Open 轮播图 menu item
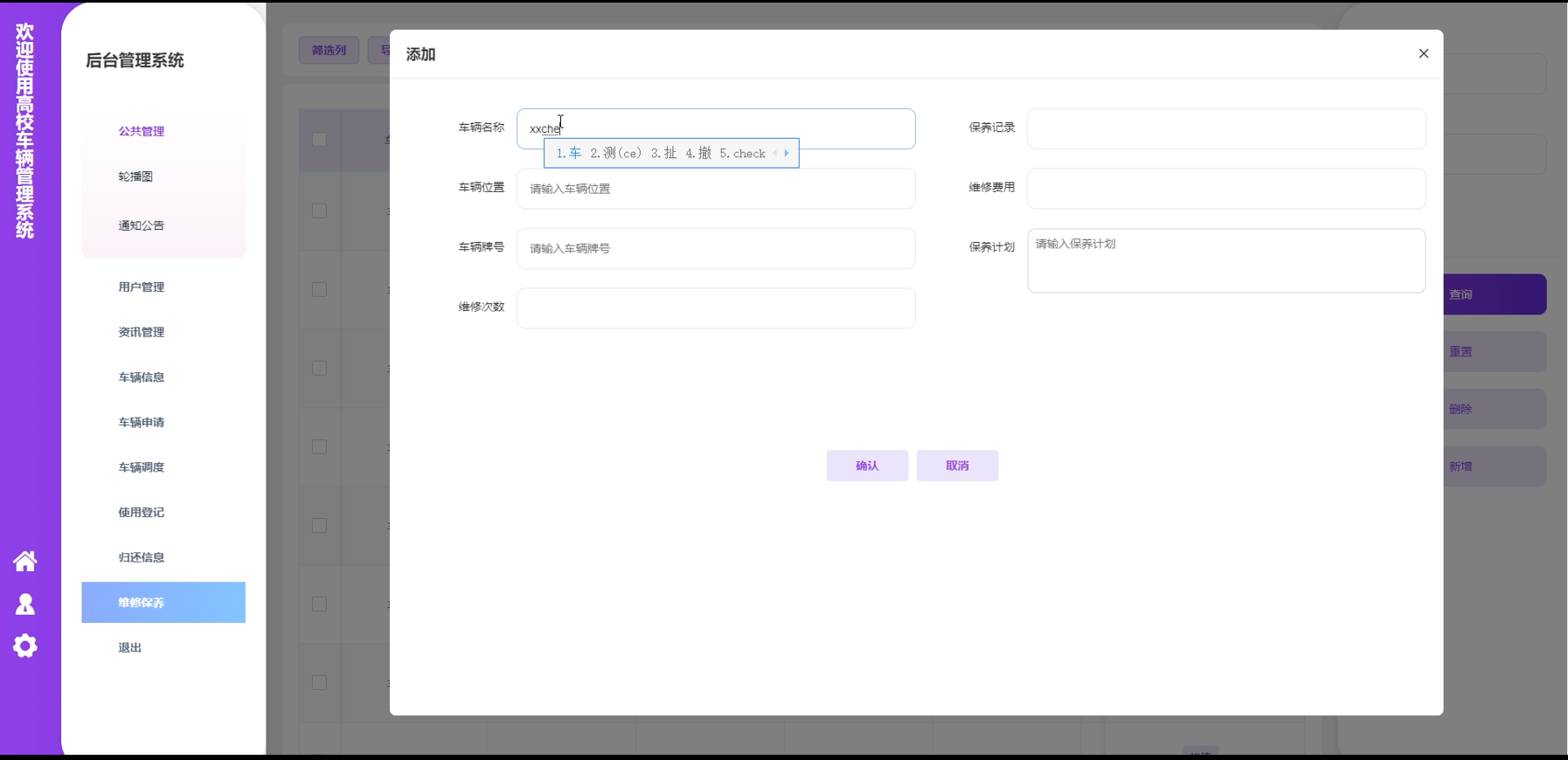The width and height of the screenshot is (1568, 760). coord(135,176)
